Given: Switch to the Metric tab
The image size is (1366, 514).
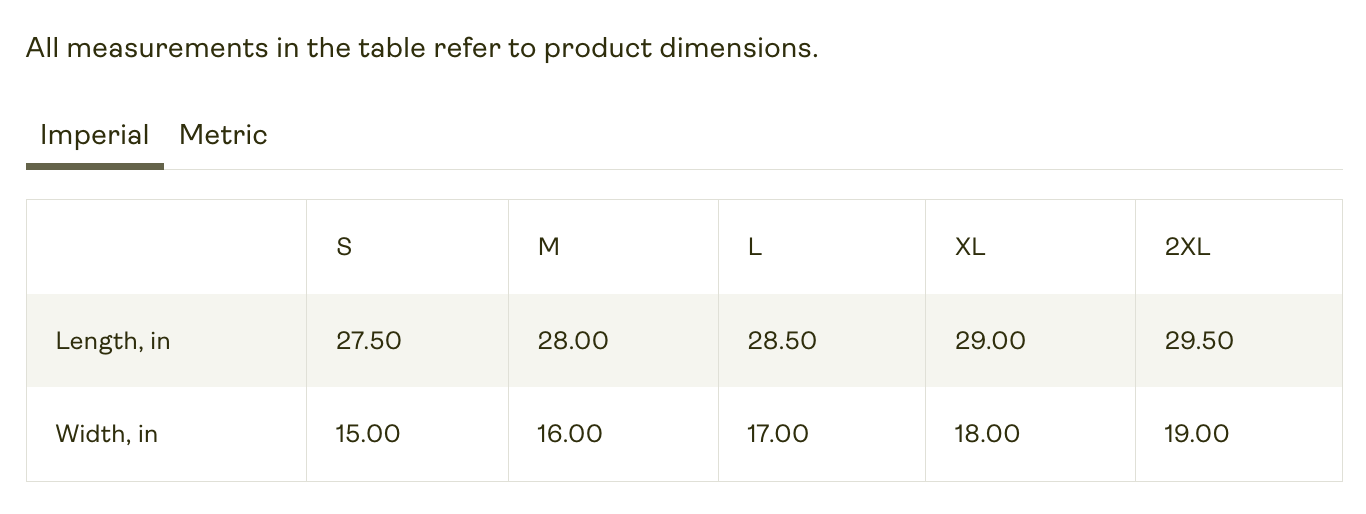Looking at the screenshot, I should [x=223, y=135].
